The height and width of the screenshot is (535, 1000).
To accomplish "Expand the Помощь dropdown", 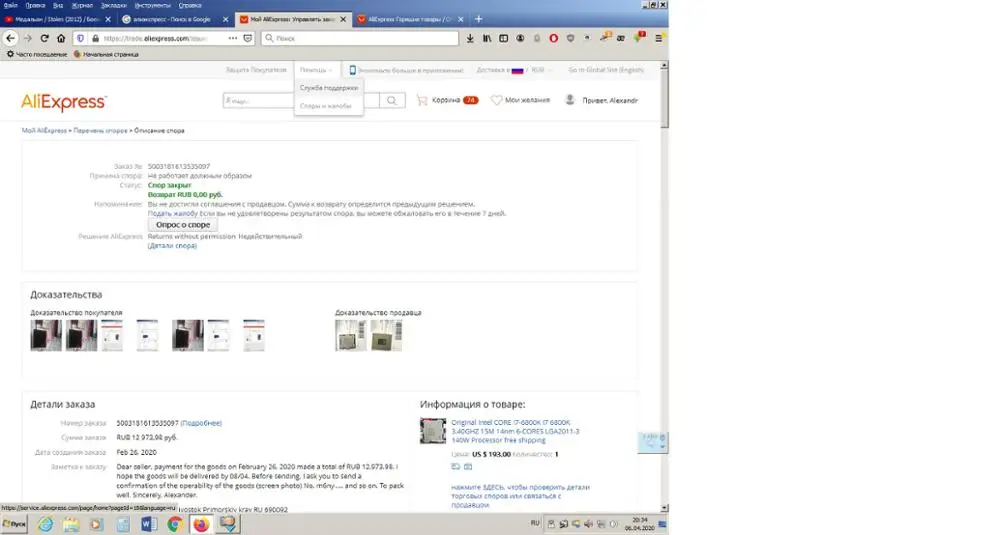I will click(x=316, y=70).
